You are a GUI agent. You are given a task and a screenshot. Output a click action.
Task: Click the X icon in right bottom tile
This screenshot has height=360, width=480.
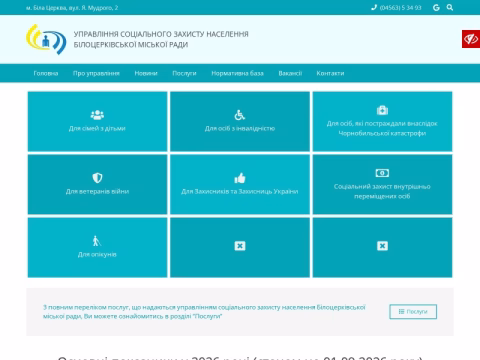382,246
